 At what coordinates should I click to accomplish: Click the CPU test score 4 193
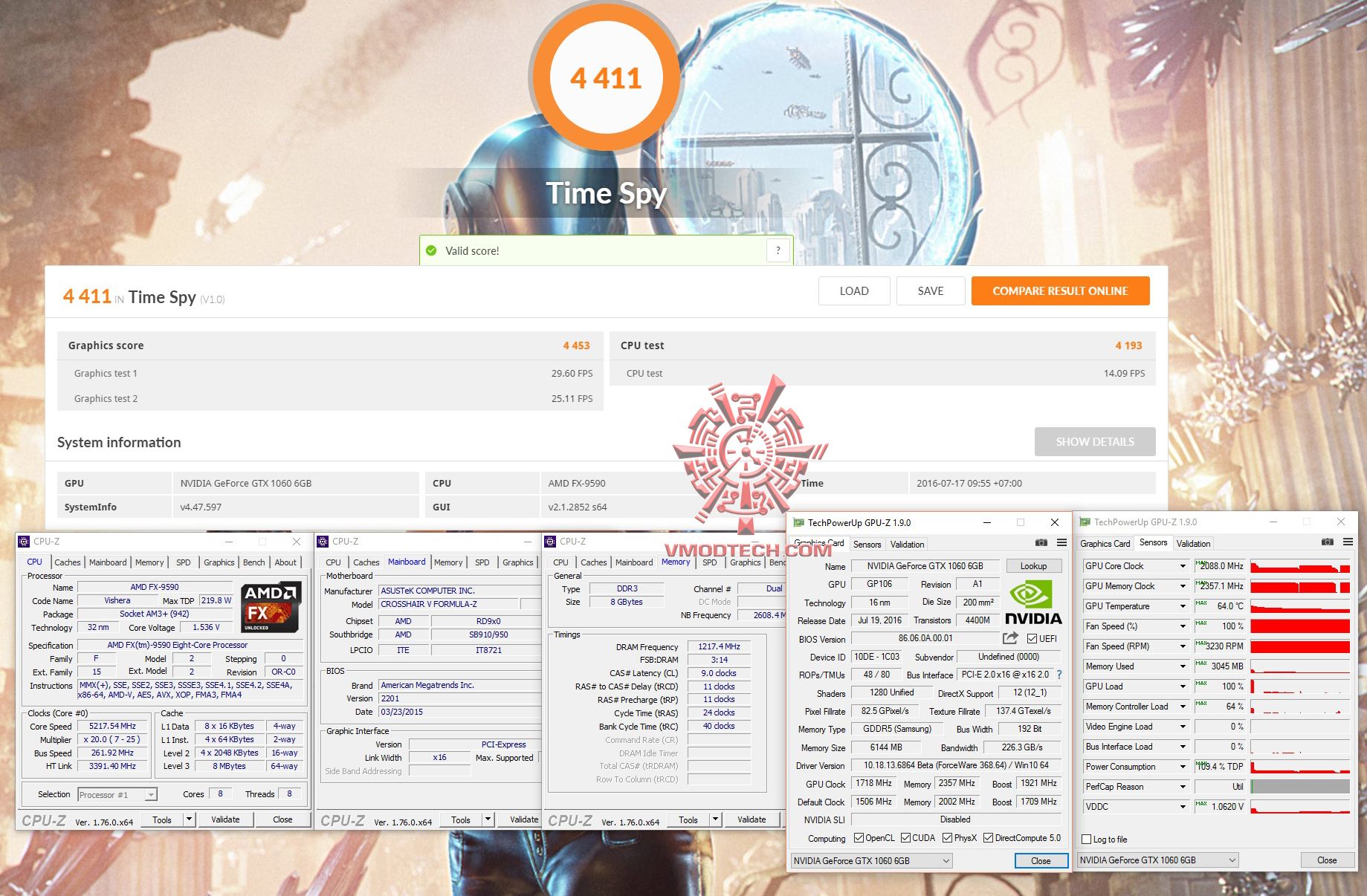pos(1128,345)
